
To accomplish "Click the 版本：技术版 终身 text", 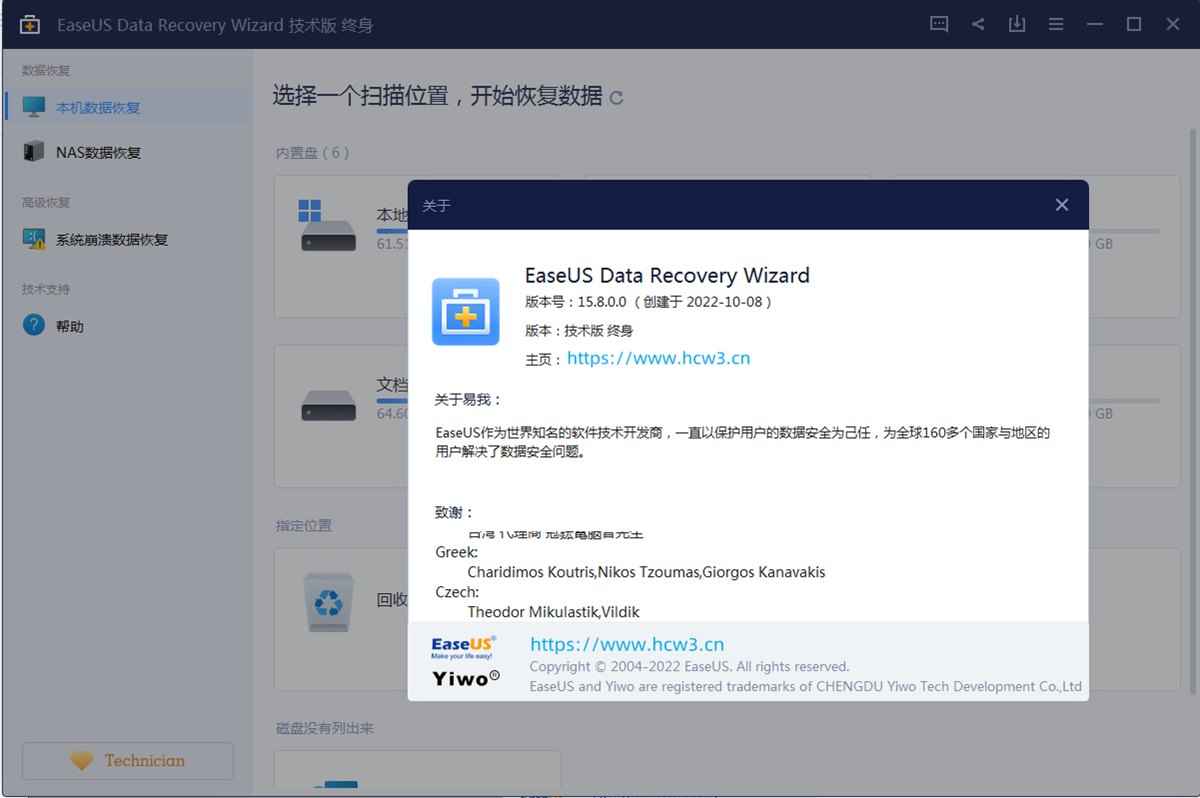I will coord(579,331).
